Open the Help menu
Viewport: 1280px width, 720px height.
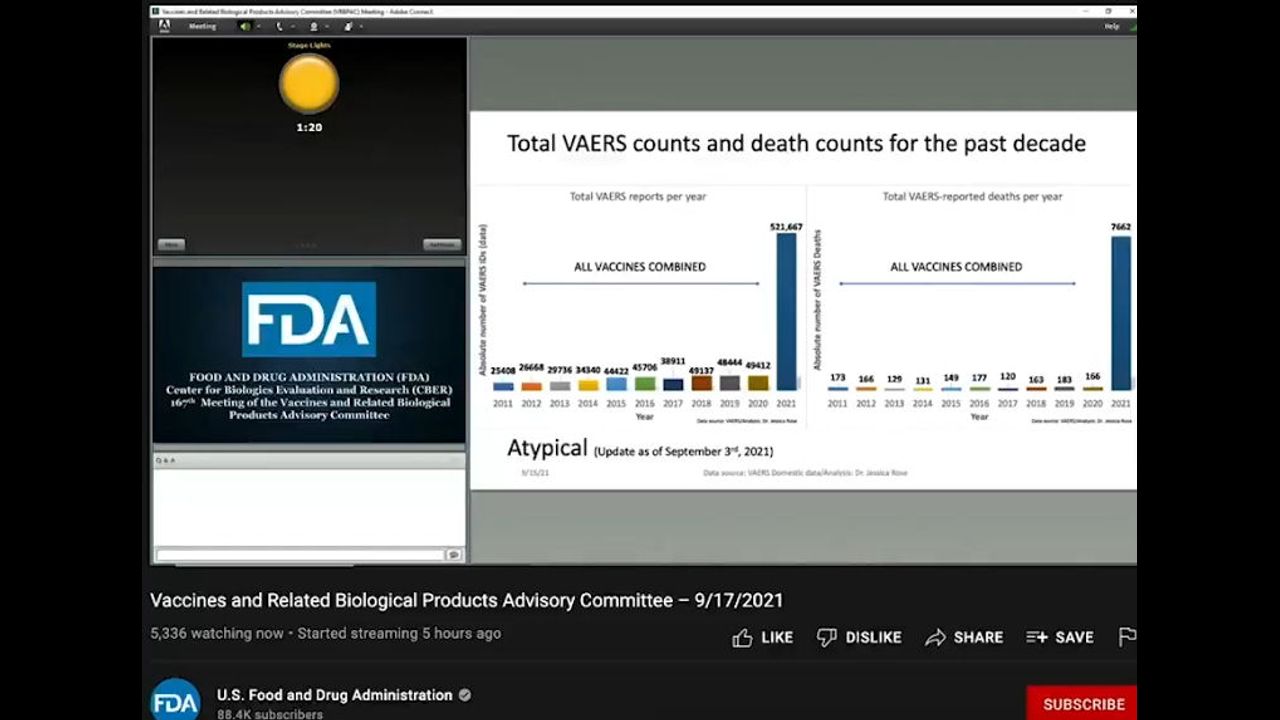tap(1111, 26)
